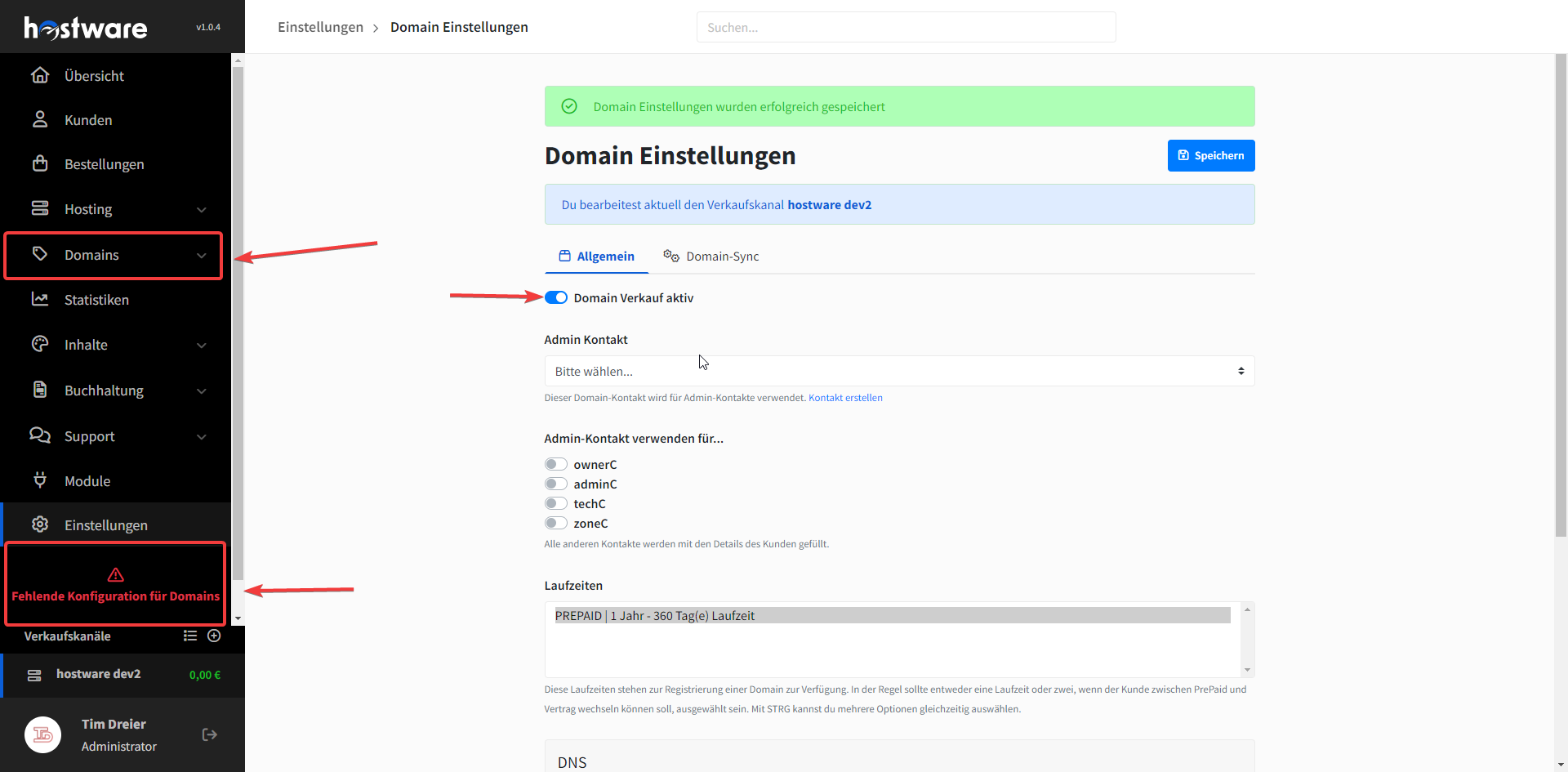Image resolution: width=1568 pixels, height=772 pixels.
Task: Click the Speichern button
Action: coord(1210,155)
